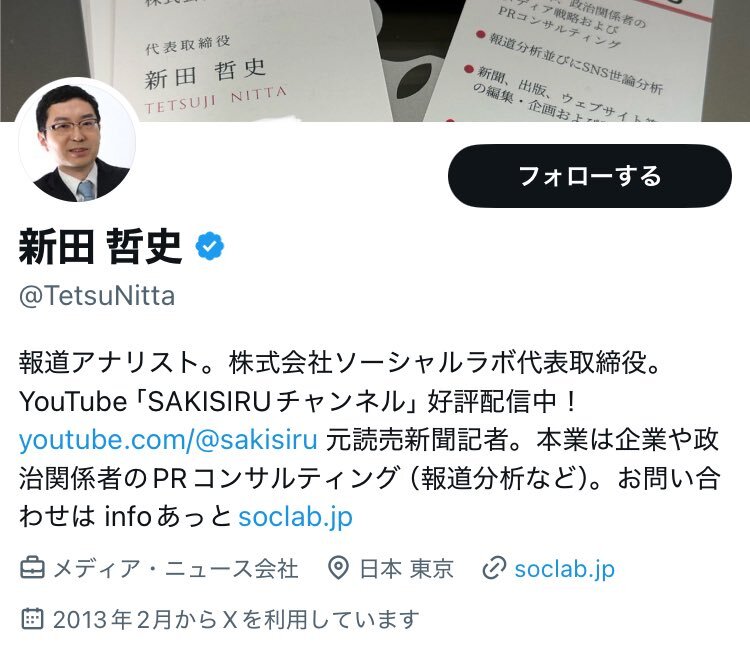Open the round profile avatar photo
This screenshot has width=750, height=661.
click(x=77, y=141)
